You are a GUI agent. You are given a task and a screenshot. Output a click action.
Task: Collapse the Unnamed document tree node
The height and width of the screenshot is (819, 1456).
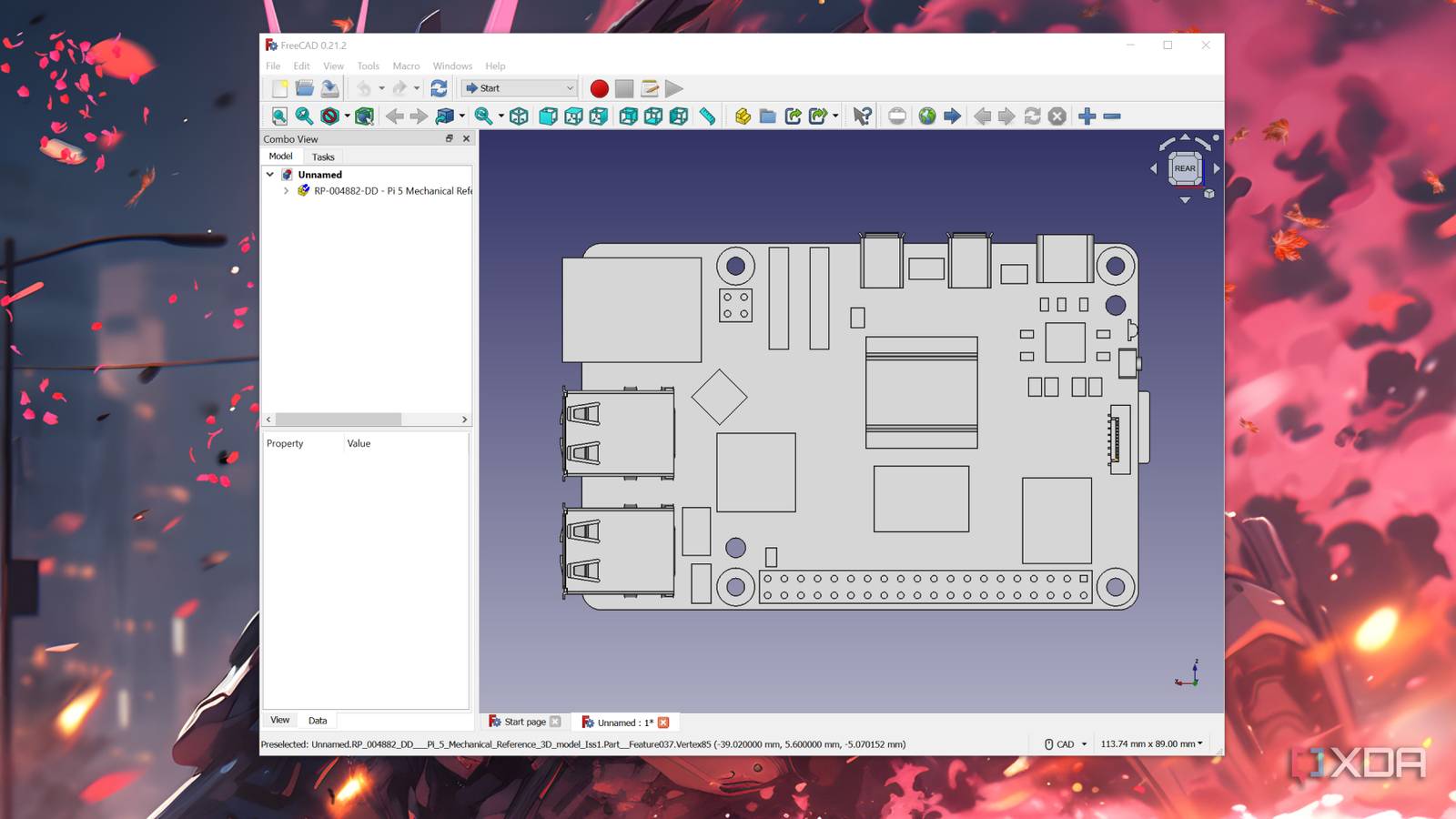pos(270,175)
